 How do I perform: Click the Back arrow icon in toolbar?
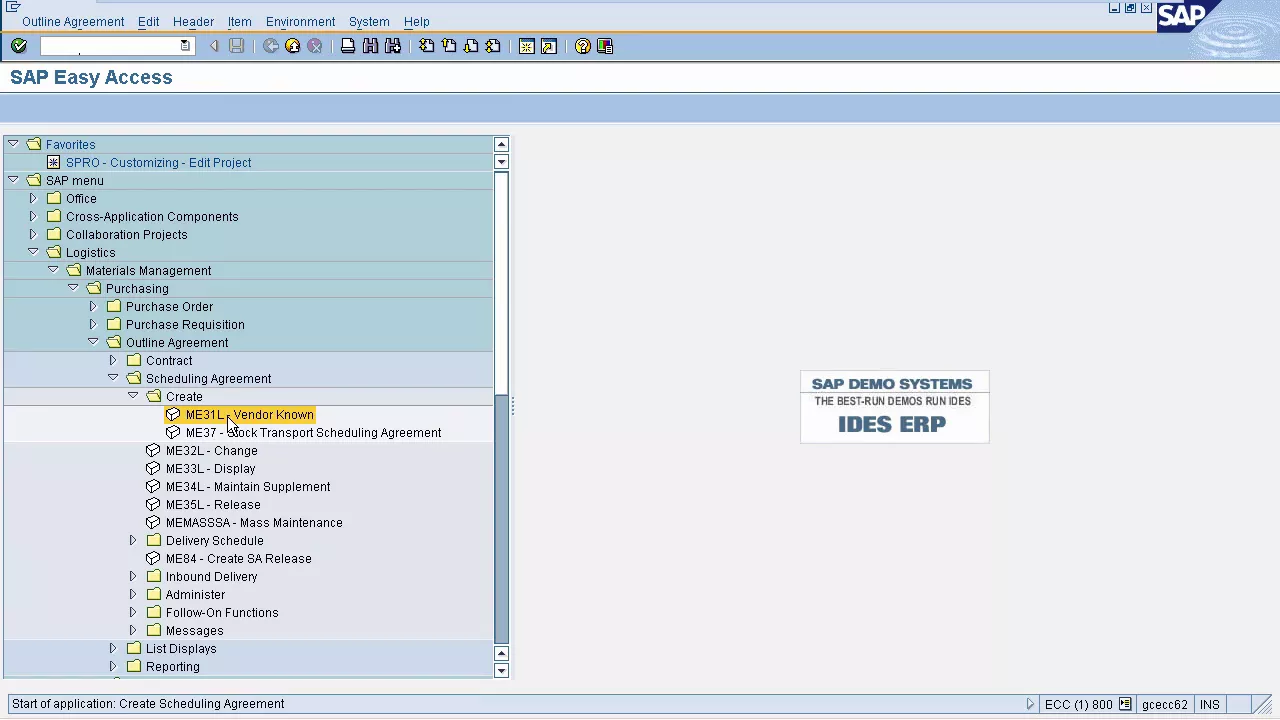coord(271,46)
